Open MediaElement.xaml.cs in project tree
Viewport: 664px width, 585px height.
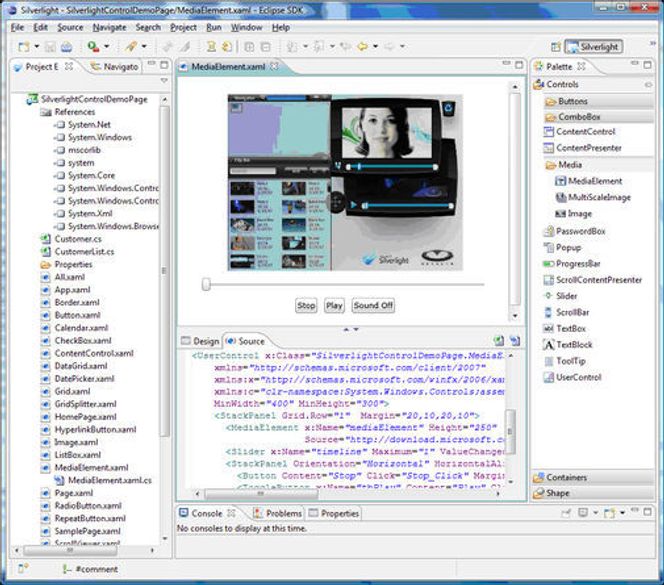[x=103, y=480]
